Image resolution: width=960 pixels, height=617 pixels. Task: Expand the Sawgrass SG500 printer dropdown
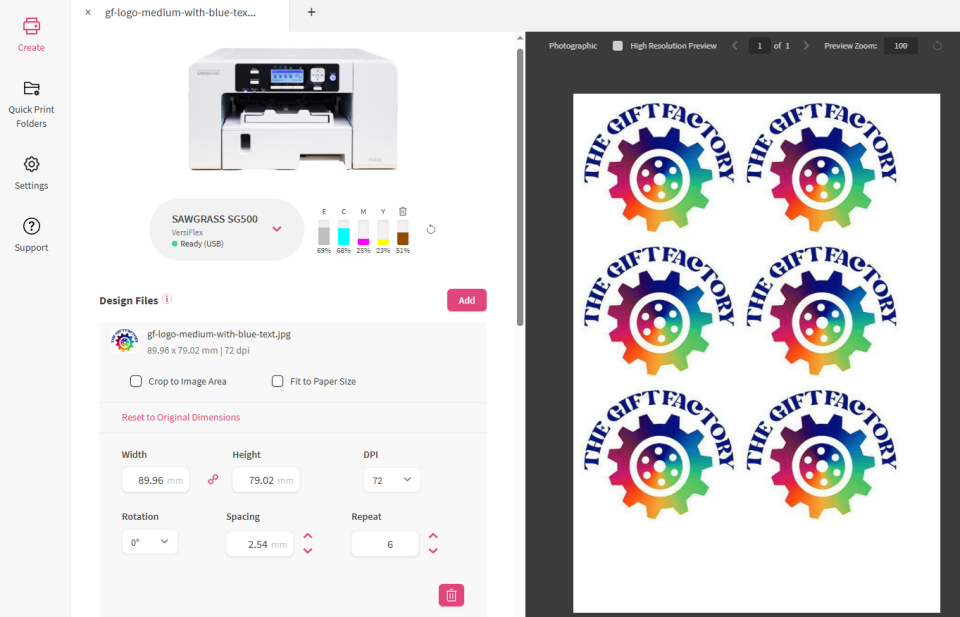click(277, 229)
